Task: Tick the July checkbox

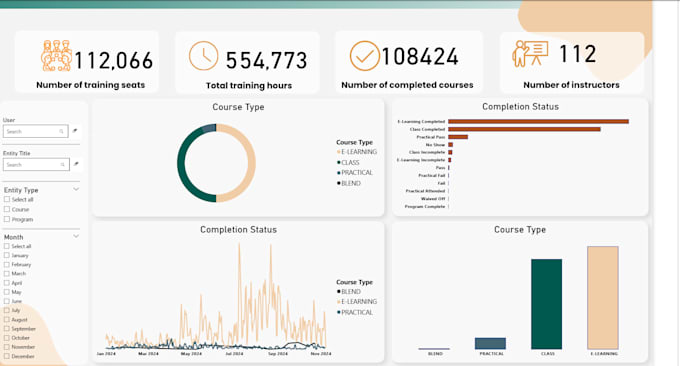Action: click(x=7, y=310)
